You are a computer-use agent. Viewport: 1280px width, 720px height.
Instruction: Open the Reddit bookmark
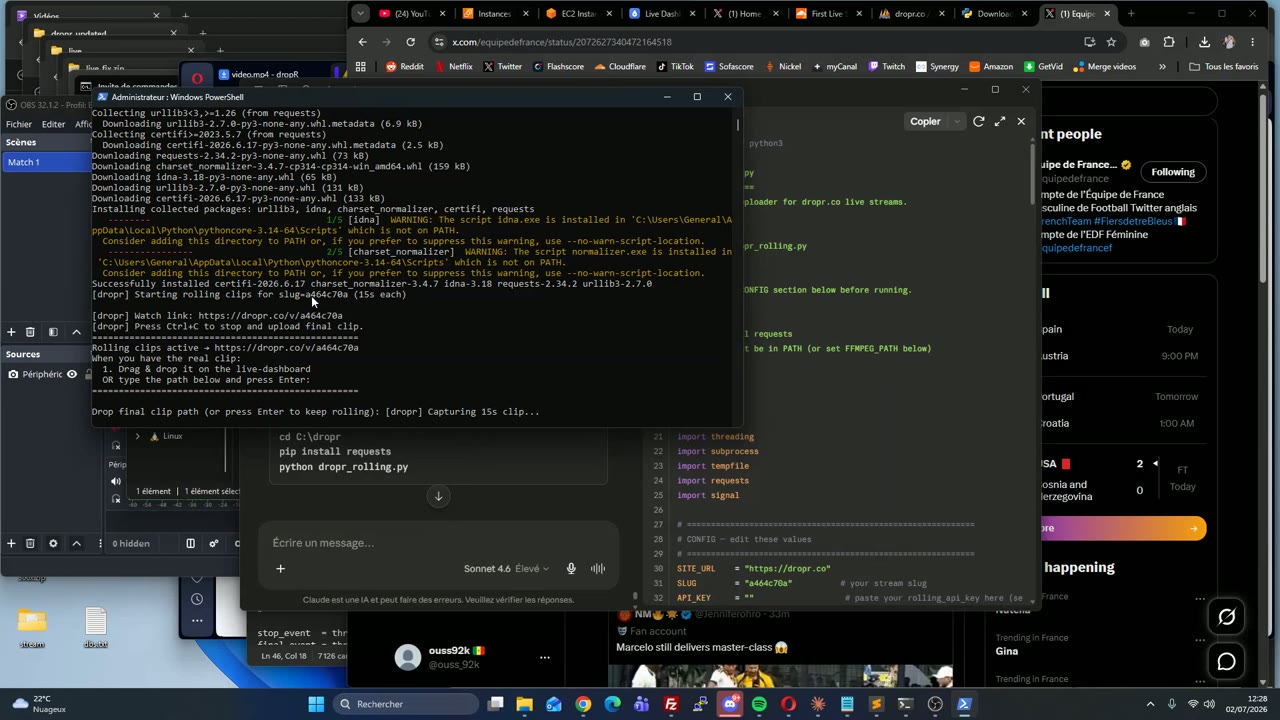point(404,67)
